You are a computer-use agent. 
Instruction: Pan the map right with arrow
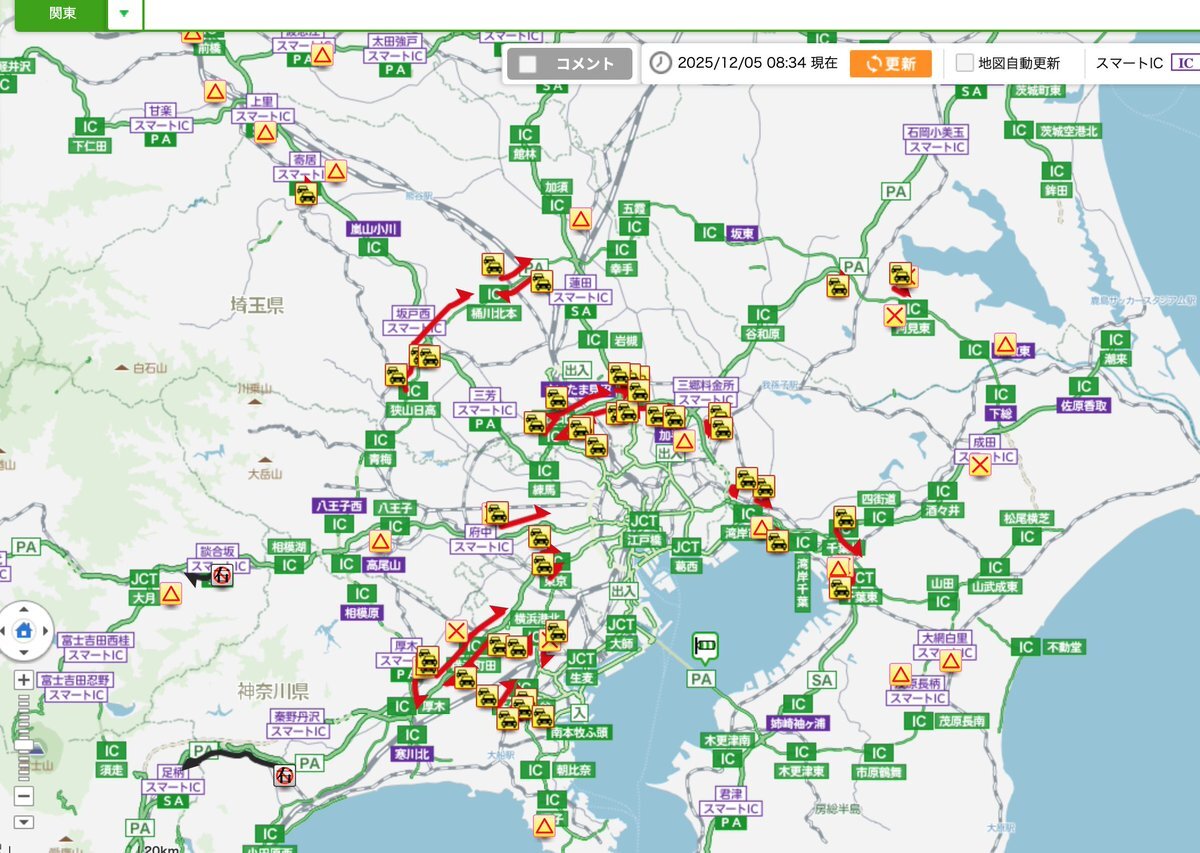(47, 631)
